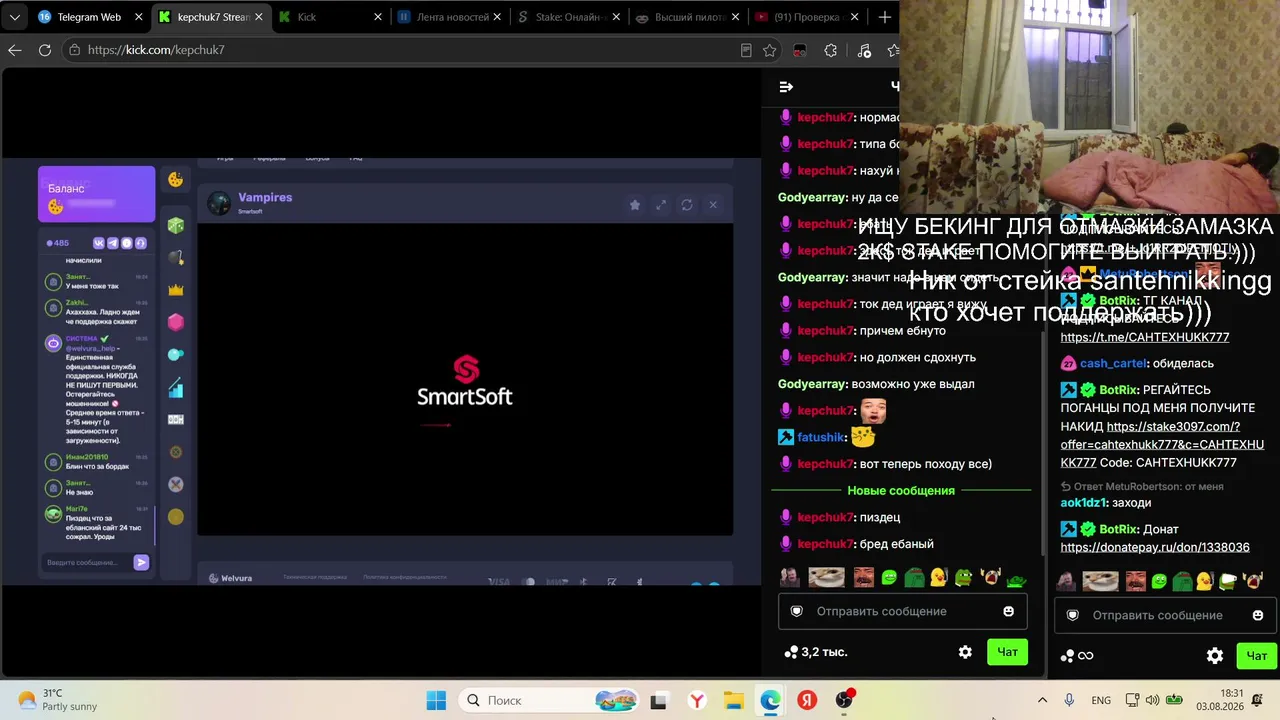Switch to the Stake: Онлайн tab
This screenshot has width=1280, height=720.
coord(571,17)
